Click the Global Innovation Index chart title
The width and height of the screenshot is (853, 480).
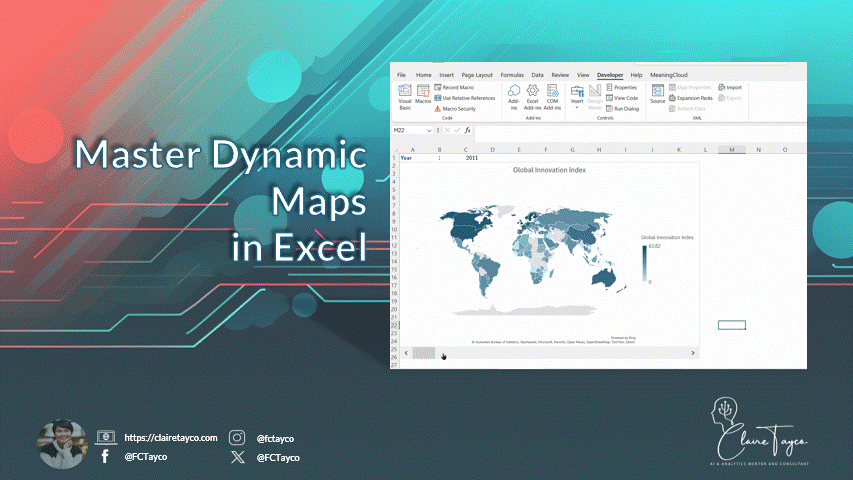(549, 170)
